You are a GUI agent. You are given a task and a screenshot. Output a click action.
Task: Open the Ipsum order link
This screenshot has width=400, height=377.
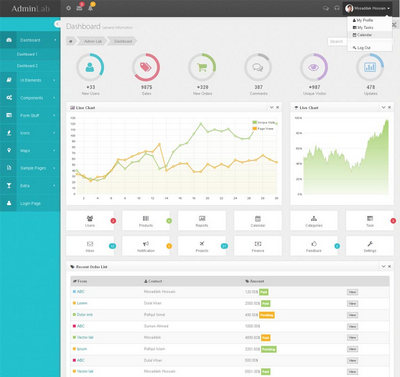(x=82, y=349)
